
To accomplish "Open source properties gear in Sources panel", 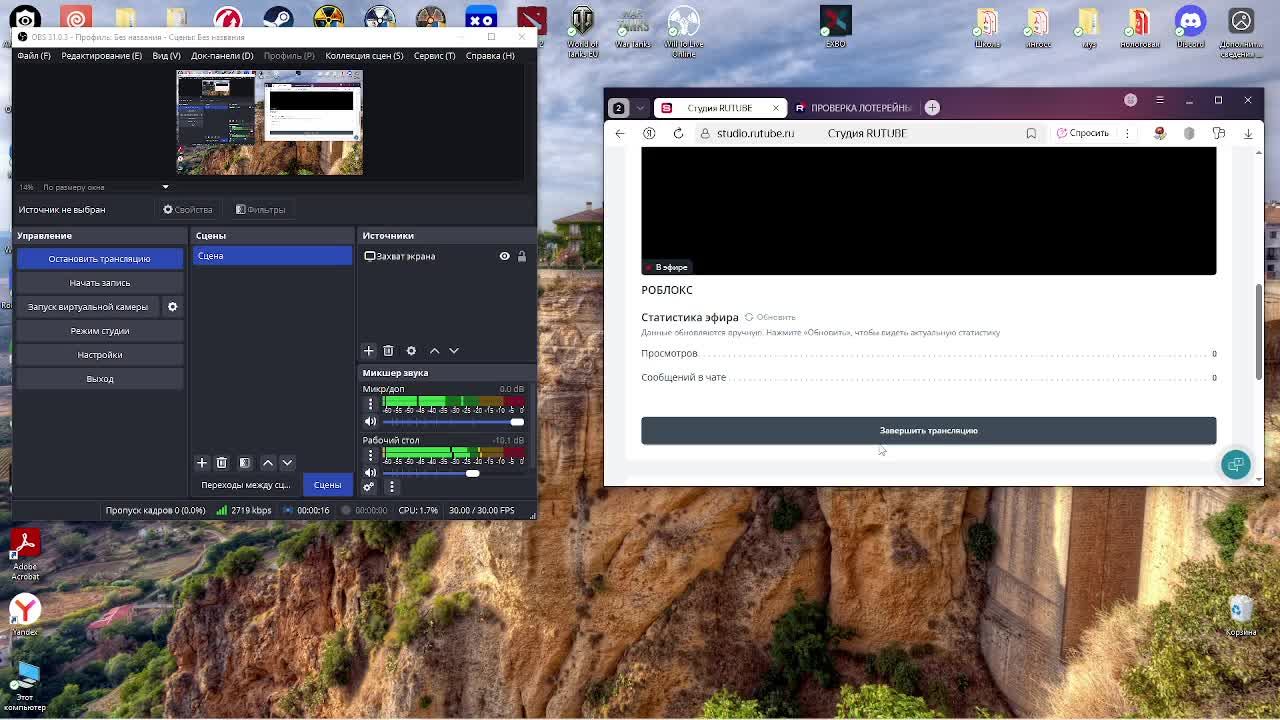I will pyautogui.click(x=411, y=351).
